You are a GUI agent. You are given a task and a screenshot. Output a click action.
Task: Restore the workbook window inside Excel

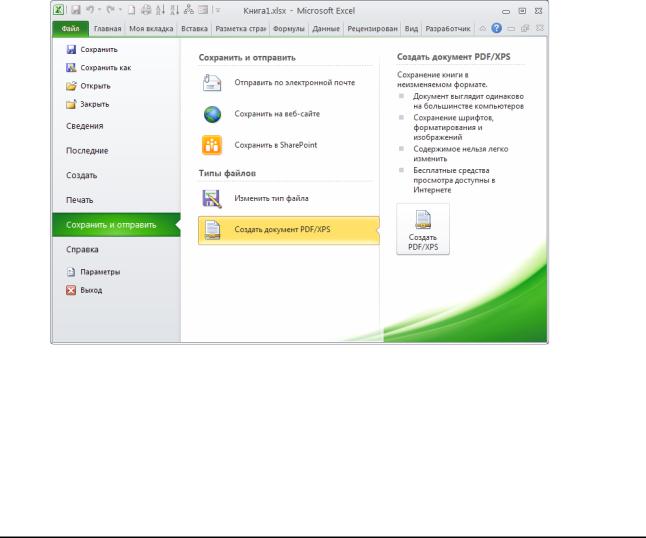pyautogui.click(x=525, y=28)
